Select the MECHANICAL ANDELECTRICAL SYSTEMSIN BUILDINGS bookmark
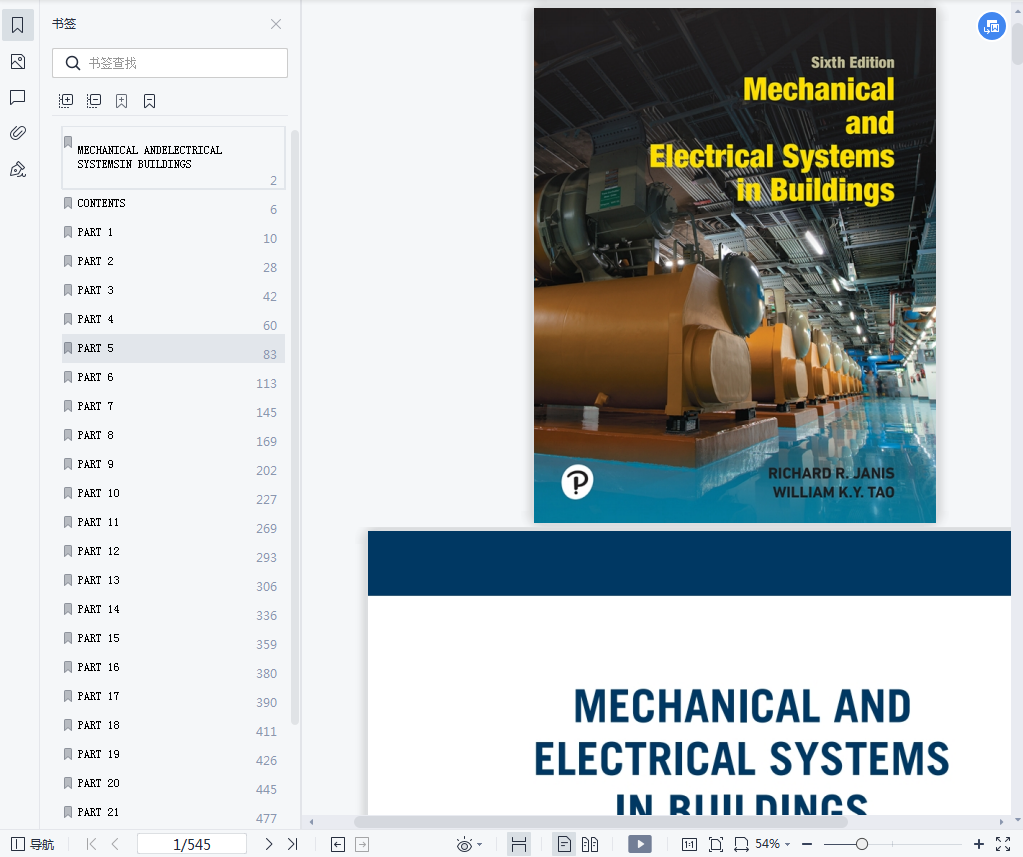The height and width of the screenshot is (857, 1023). 174,158
